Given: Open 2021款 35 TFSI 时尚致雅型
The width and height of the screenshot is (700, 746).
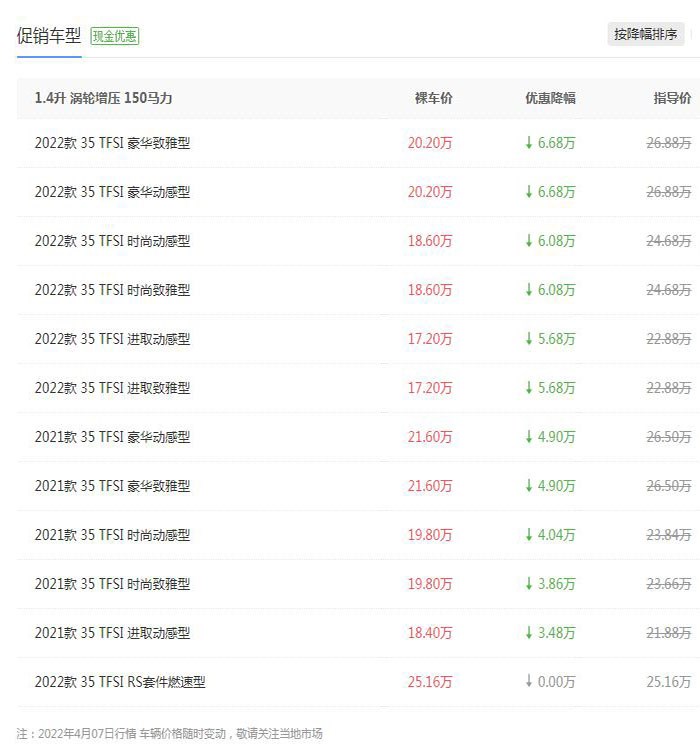Looking at the screenshot, I should (112, 584).
